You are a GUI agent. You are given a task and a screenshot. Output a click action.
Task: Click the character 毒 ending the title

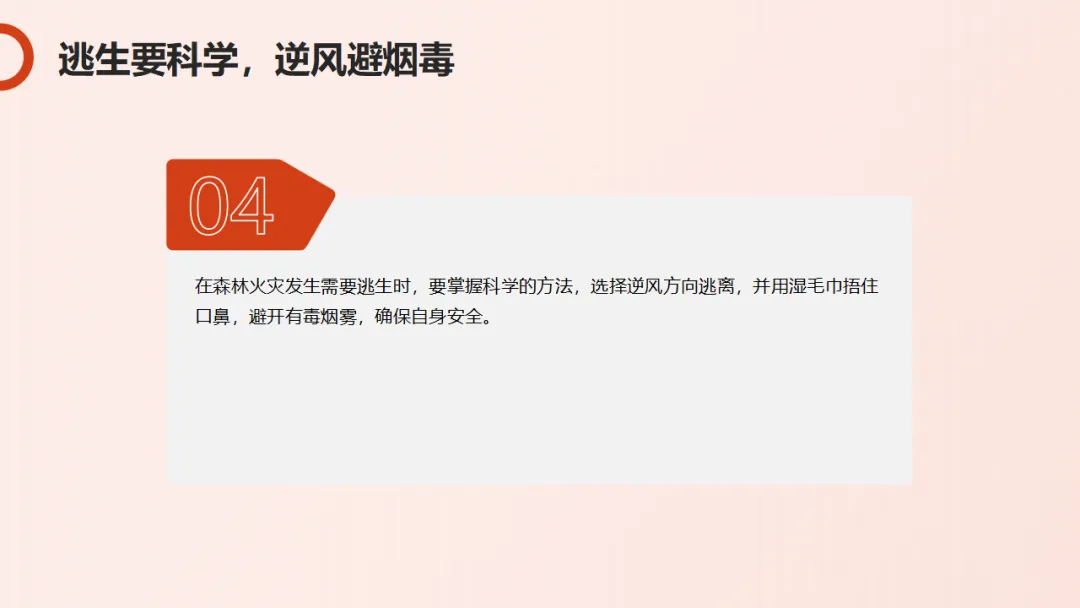coord(436,59)
